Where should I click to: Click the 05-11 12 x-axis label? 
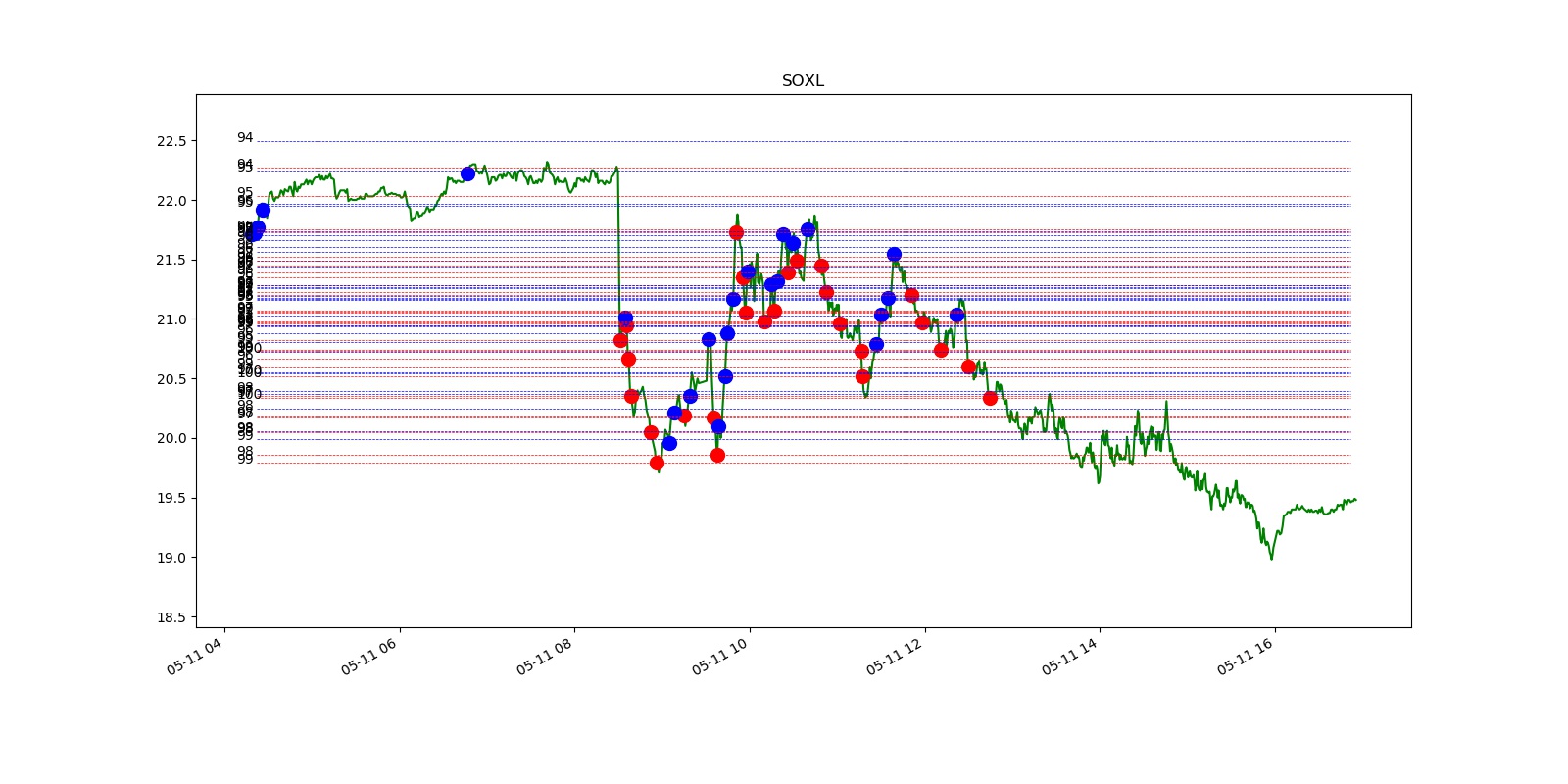point(896,656)
